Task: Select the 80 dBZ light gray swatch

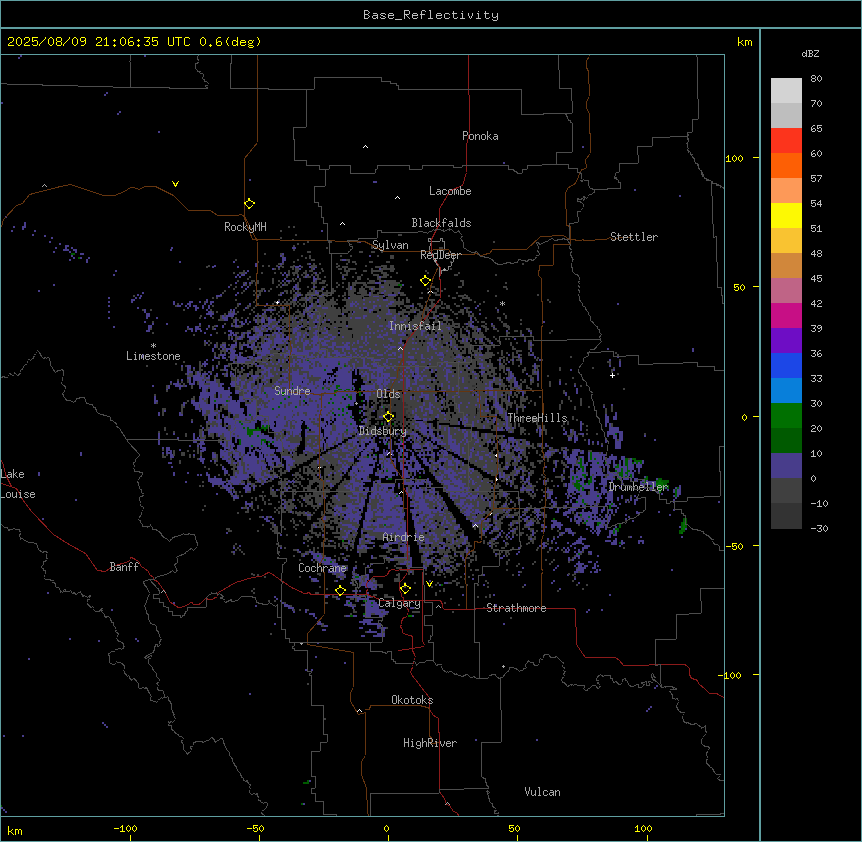Action: point(786,91)
